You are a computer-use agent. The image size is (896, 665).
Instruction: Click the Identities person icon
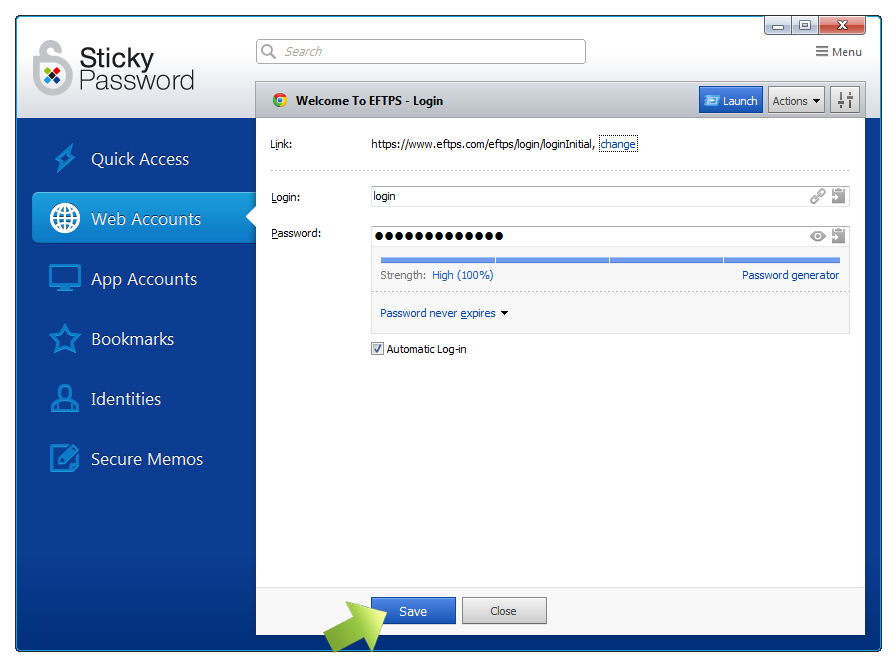click(x=65, y=398)
